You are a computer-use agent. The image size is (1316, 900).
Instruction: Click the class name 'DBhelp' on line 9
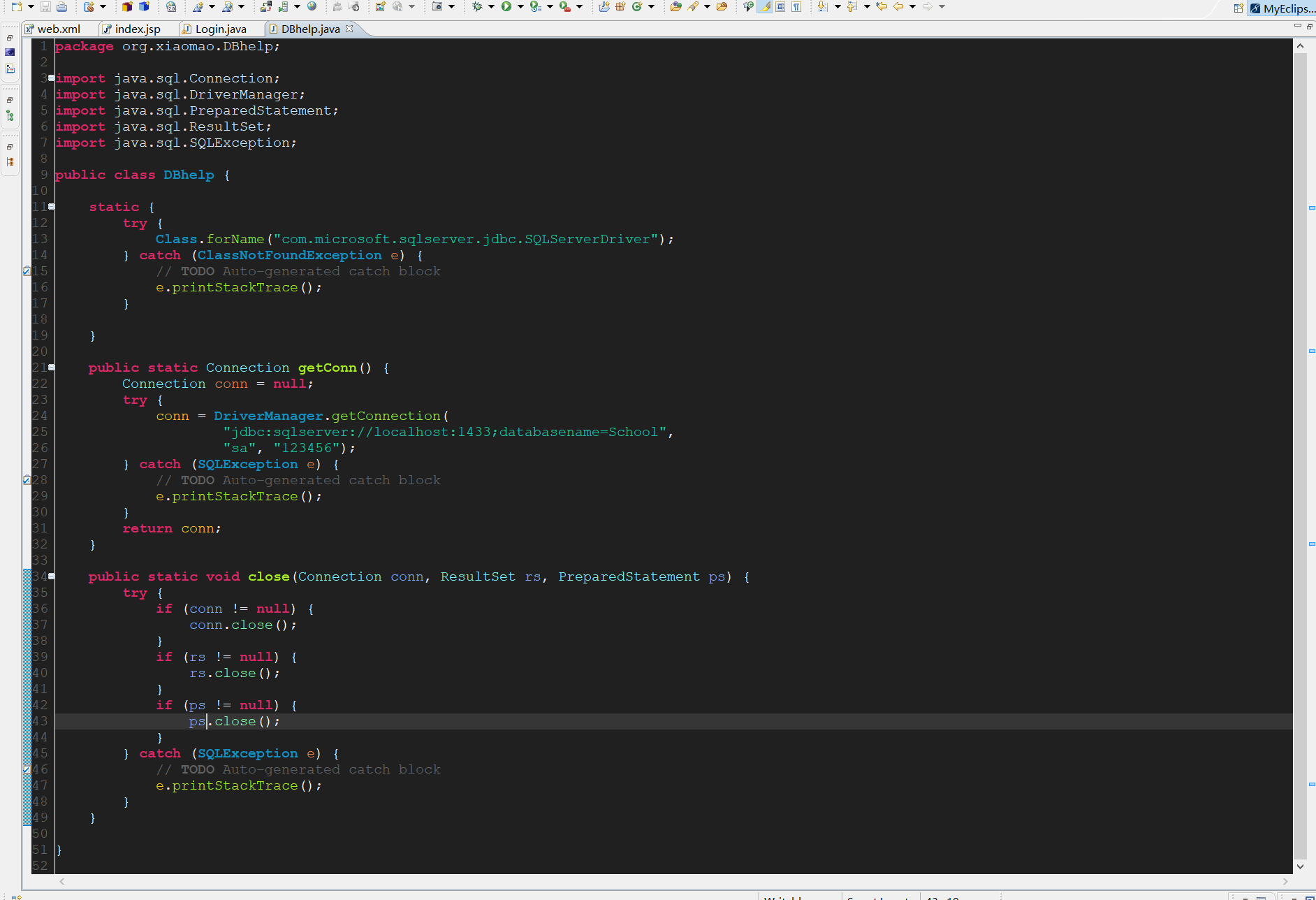[189, 175]
